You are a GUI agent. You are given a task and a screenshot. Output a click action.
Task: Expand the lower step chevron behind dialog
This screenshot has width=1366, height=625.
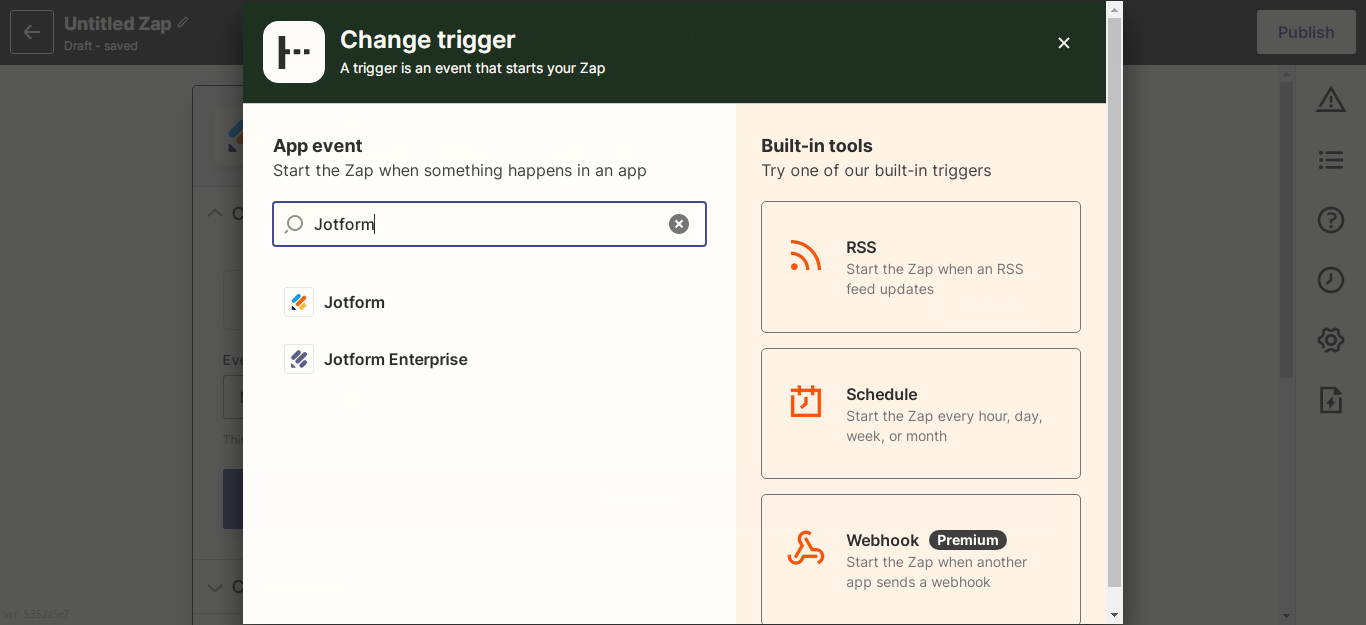coord(214,587)
